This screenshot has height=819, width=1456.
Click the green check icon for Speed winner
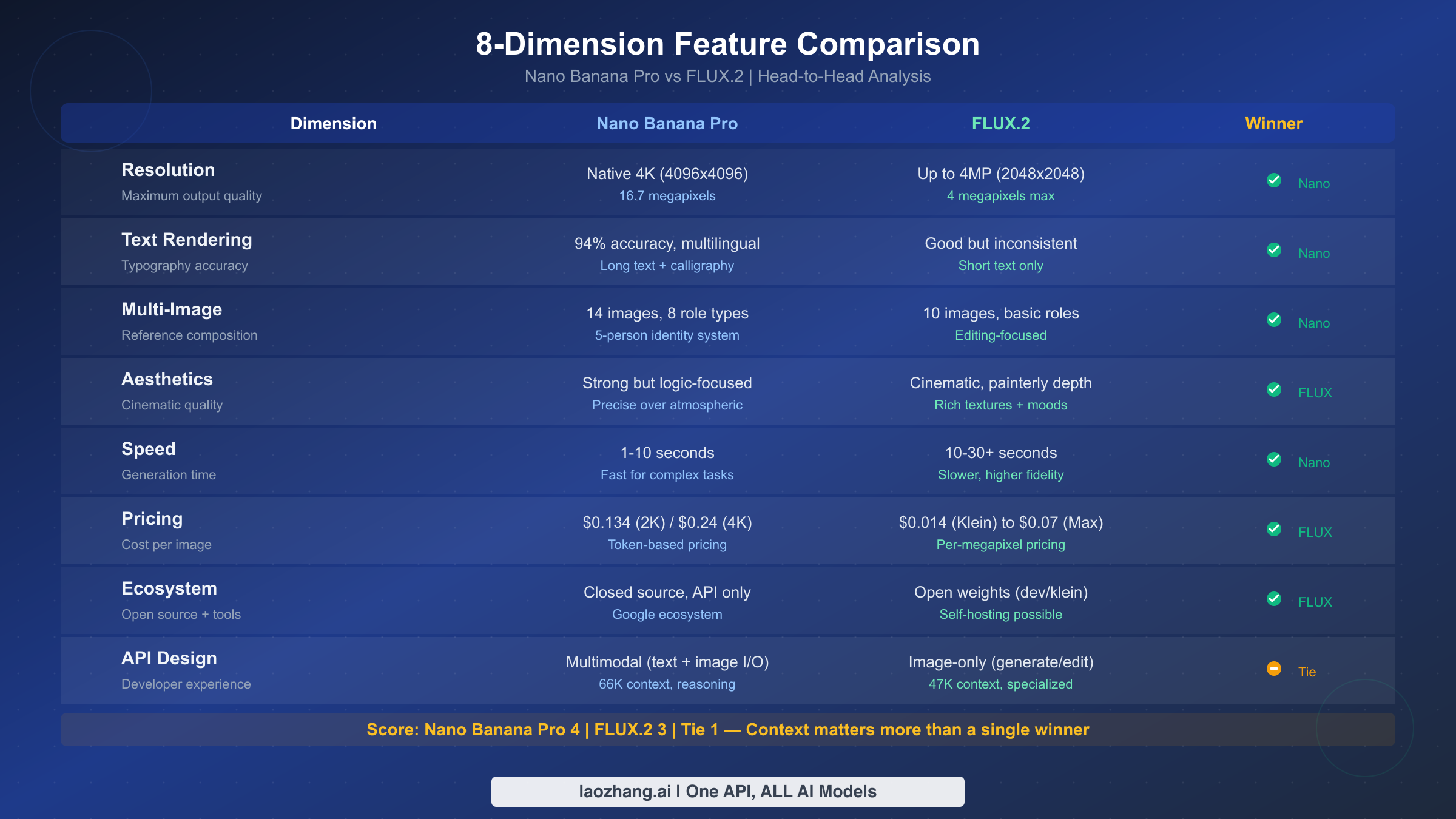click(1274, 459)
